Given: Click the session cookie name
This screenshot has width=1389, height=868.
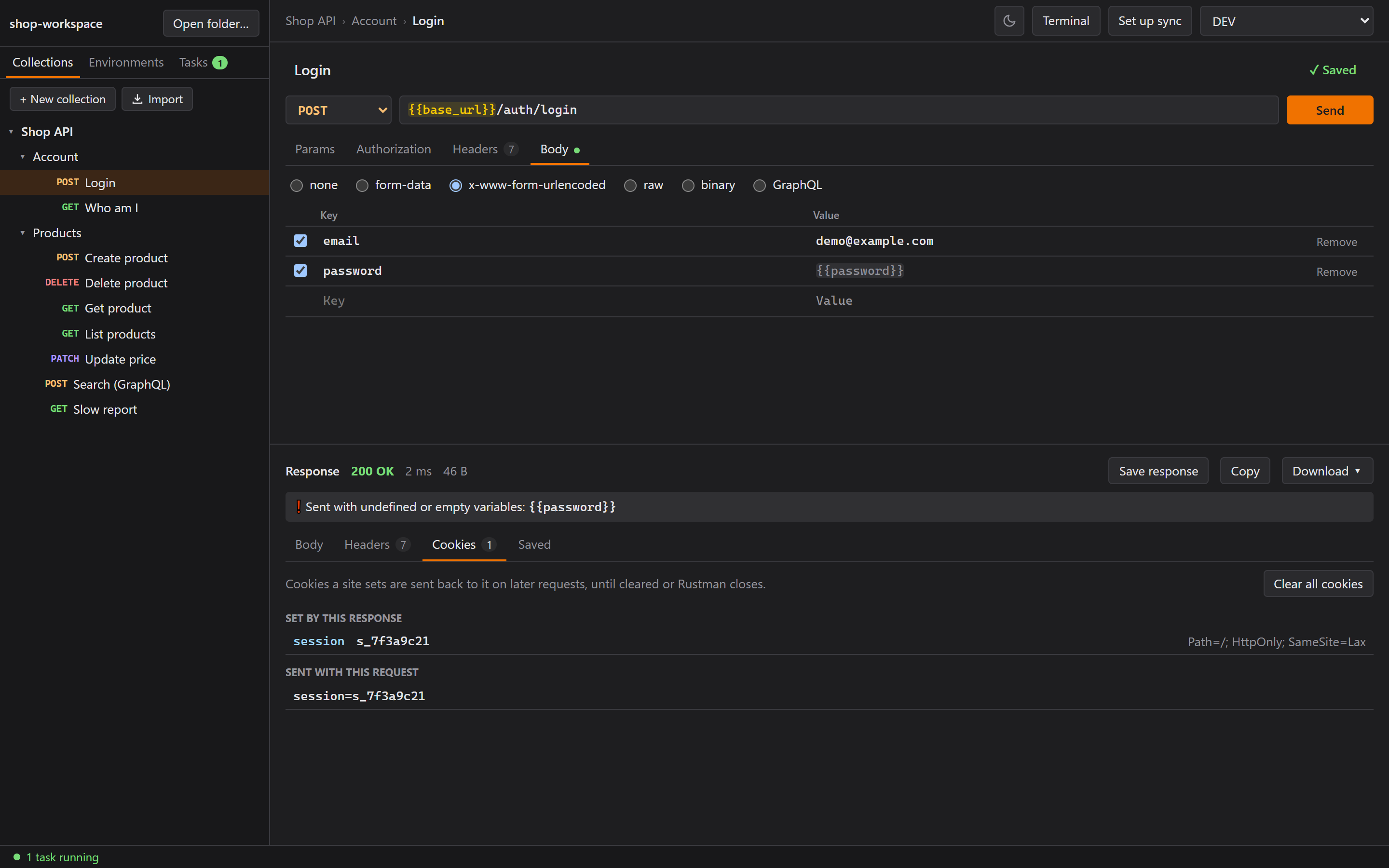Looking at the screenshot, I should coord(318,641).
